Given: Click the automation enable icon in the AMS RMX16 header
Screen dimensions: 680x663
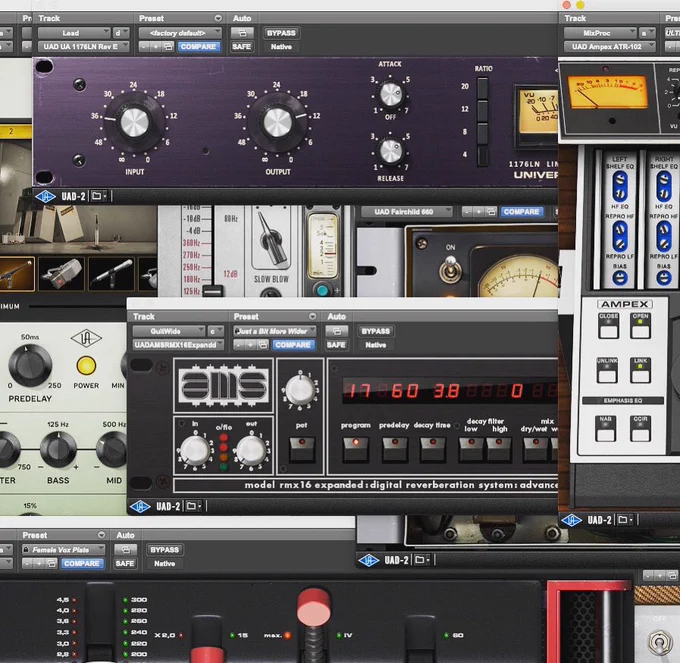Looking at the screenshot, I should tap(337, 331).
